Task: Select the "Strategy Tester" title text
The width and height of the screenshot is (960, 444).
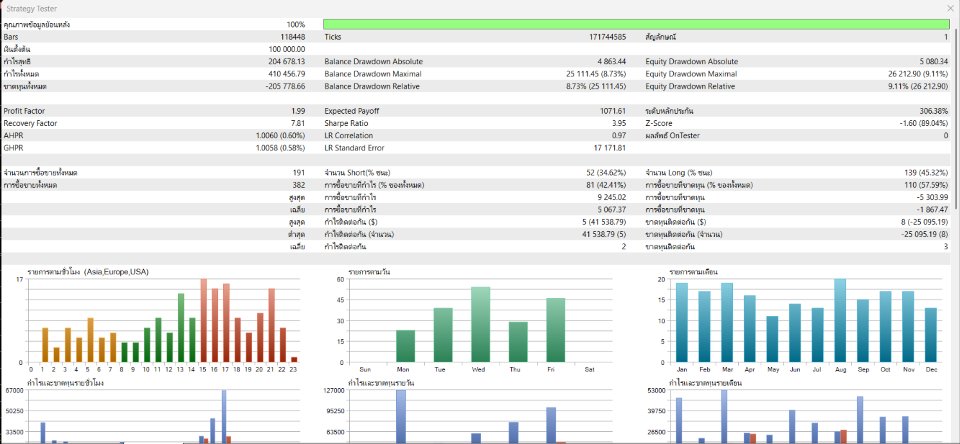Action: coord(32,9)
